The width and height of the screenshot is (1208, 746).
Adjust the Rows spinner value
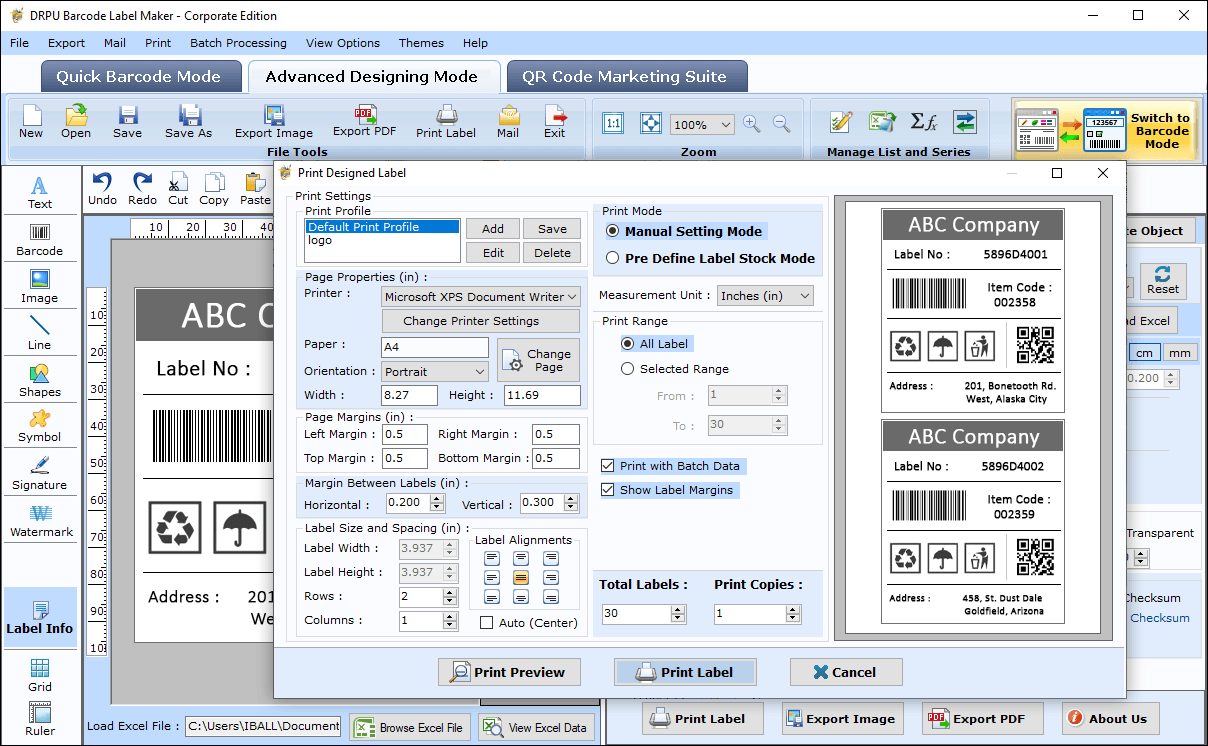click(x=451, y=597)
